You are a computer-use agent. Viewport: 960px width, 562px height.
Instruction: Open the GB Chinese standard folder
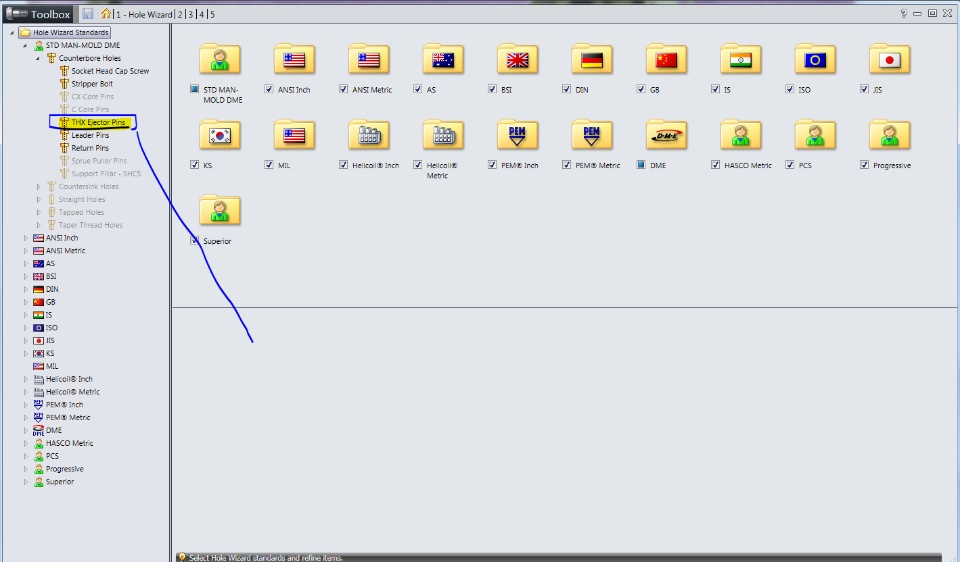coord(667,59)
